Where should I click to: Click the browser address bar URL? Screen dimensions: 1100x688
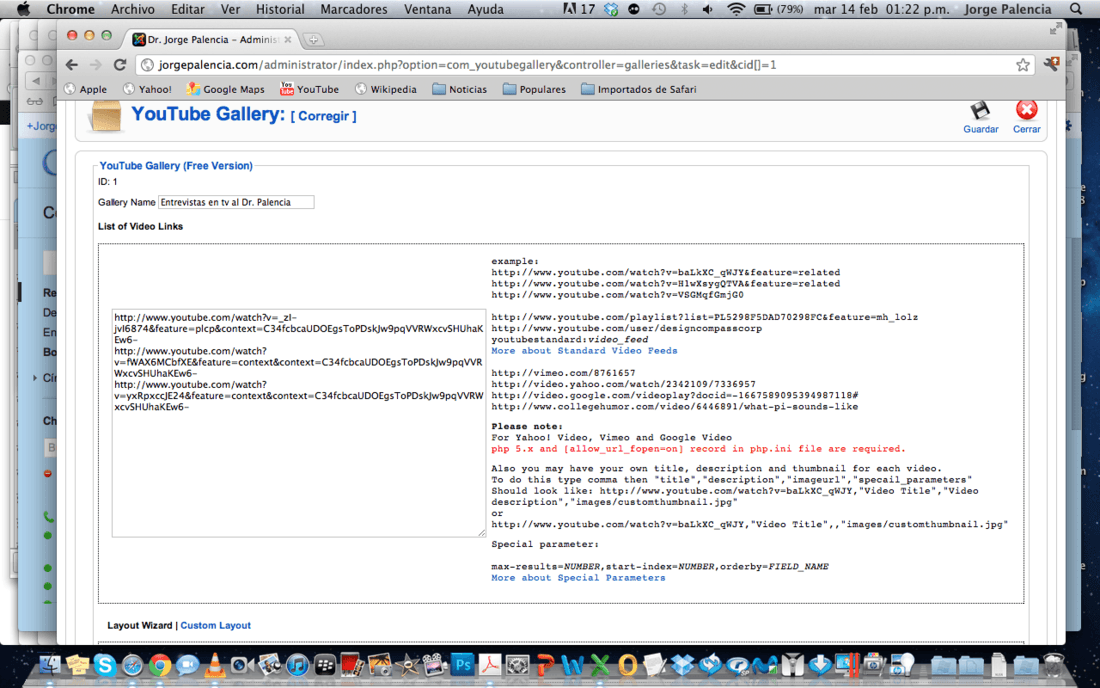[x=467, y=65]
